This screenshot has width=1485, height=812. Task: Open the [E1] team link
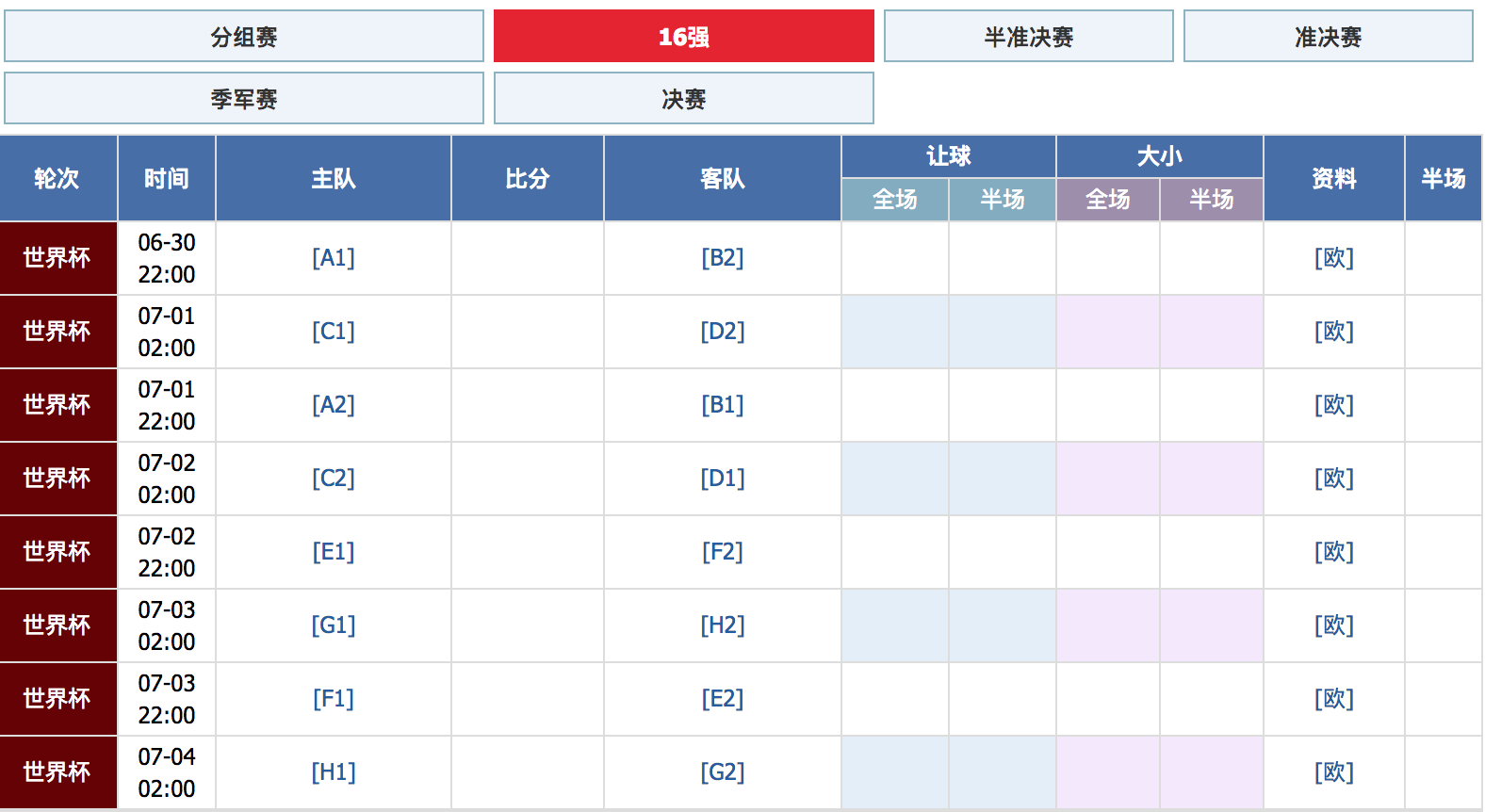[x=334, y=552]
